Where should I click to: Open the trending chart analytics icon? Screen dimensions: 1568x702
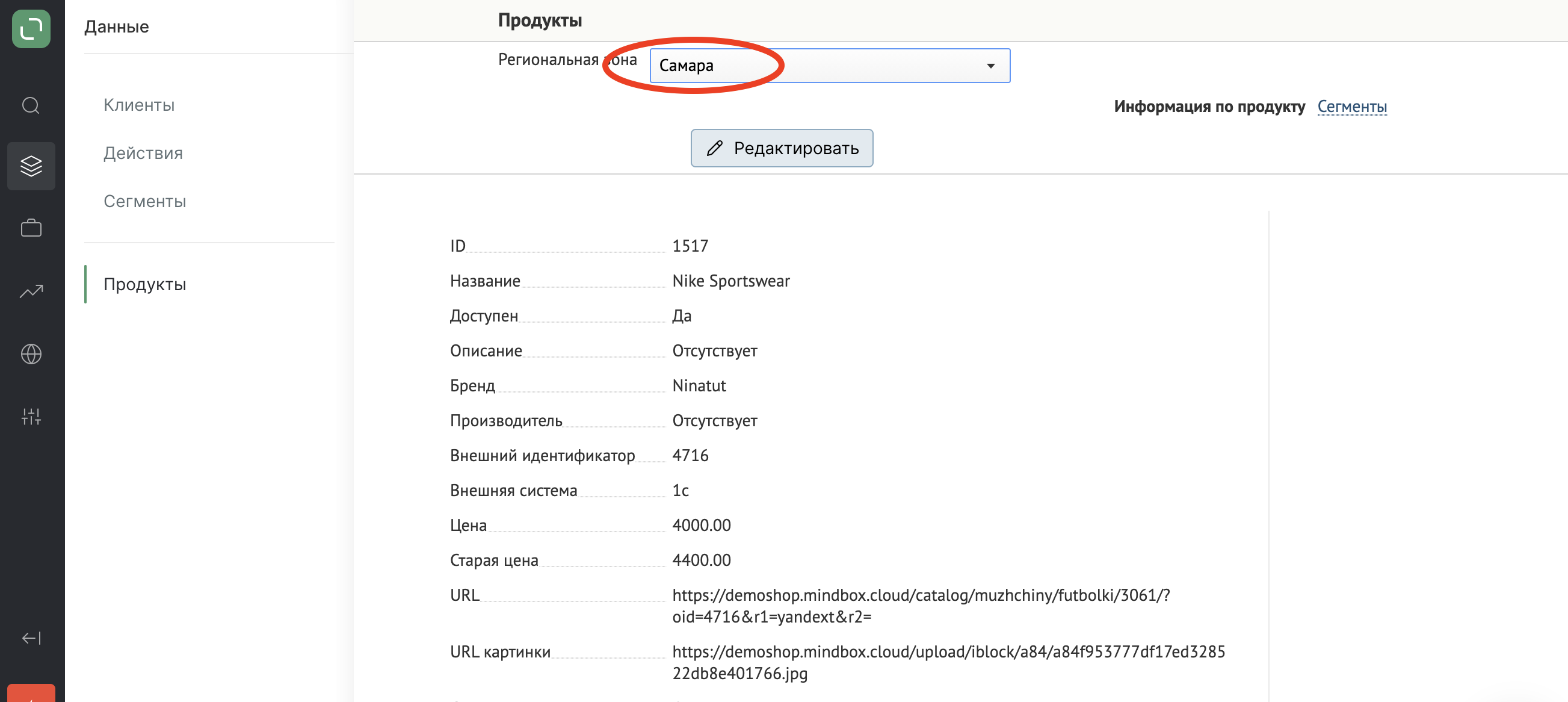tap(31, 291)
